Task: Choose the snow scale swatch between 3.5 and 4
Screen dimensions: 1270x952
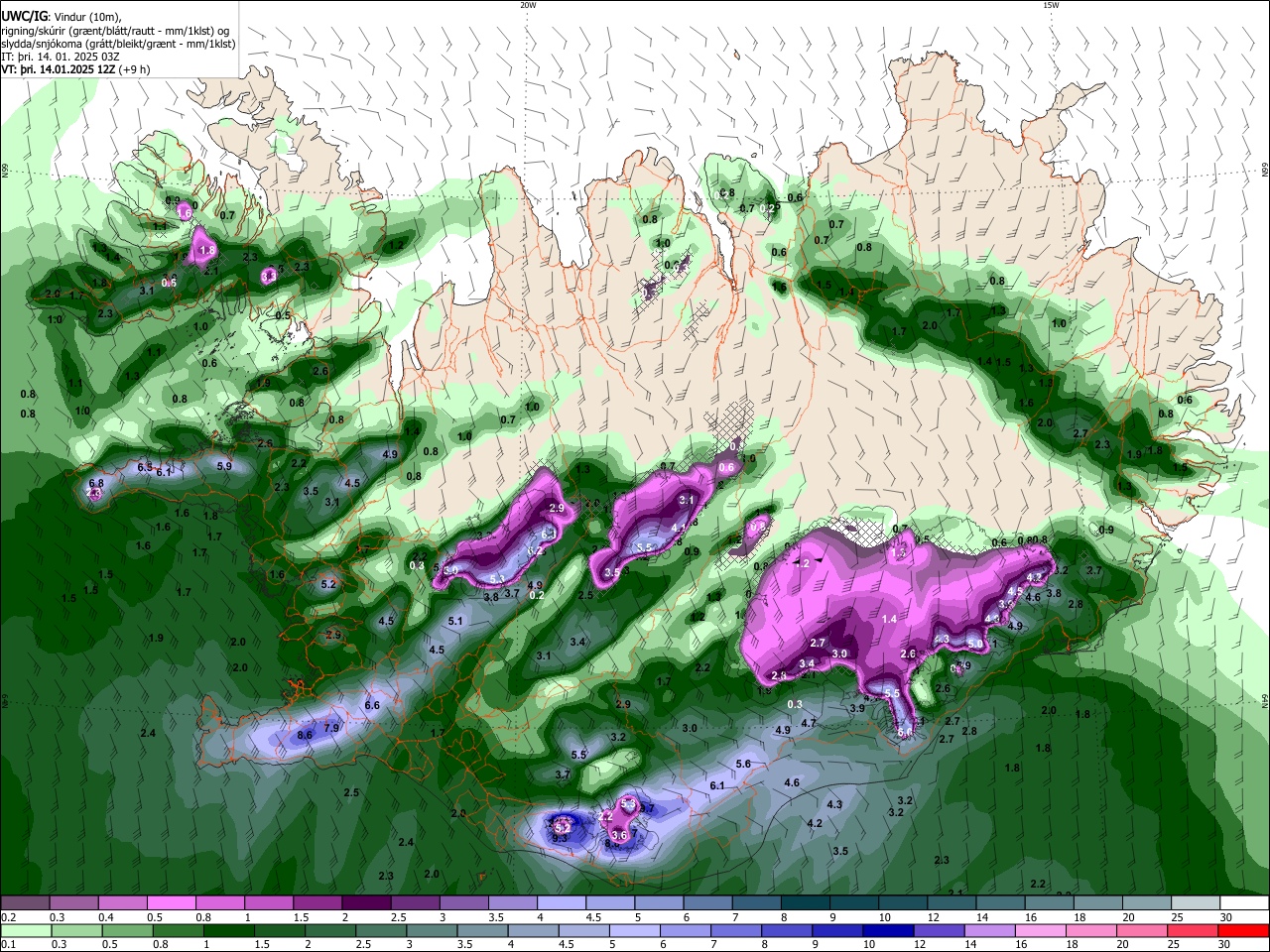Action: (x=513, y=902)
